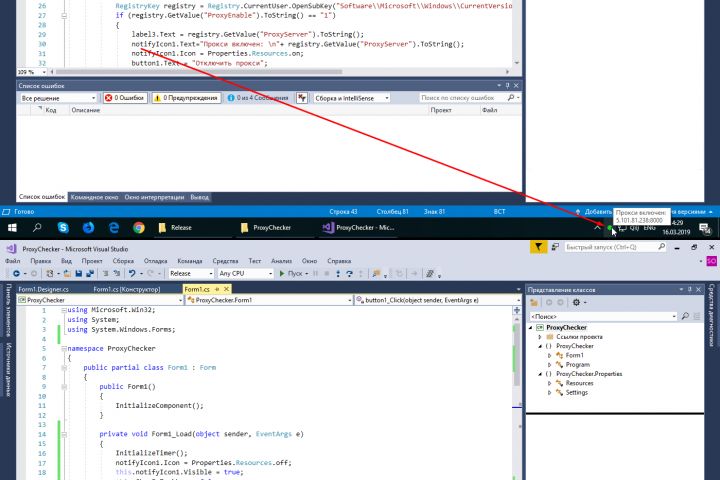The height and width of the screenshot is (480, 720).
Task: Click the green Пуск start button
Action: 294,273
